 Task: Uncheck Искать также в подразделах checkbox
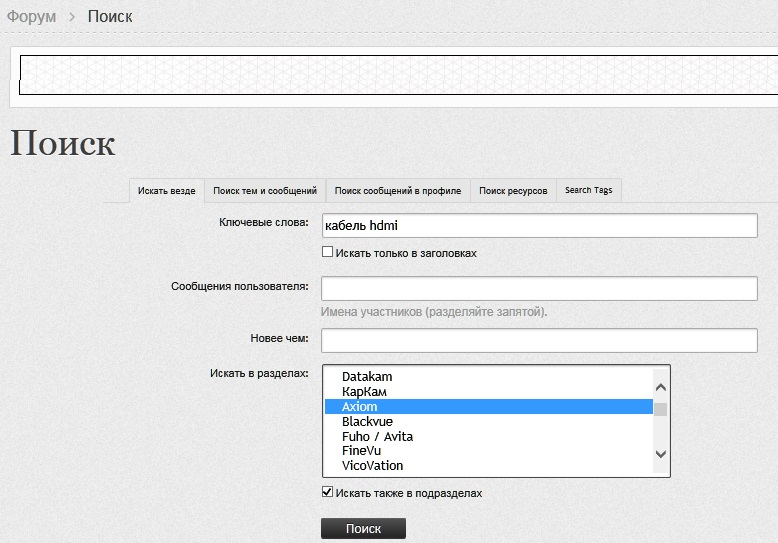pyautogui.click(x=327, y=492)
